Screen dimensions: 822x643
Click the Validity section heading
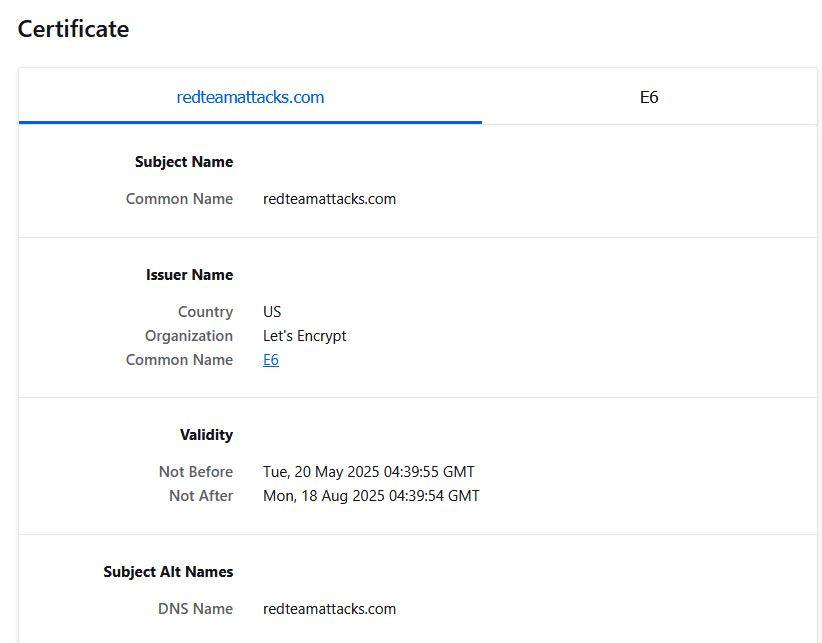click(207, 435)
